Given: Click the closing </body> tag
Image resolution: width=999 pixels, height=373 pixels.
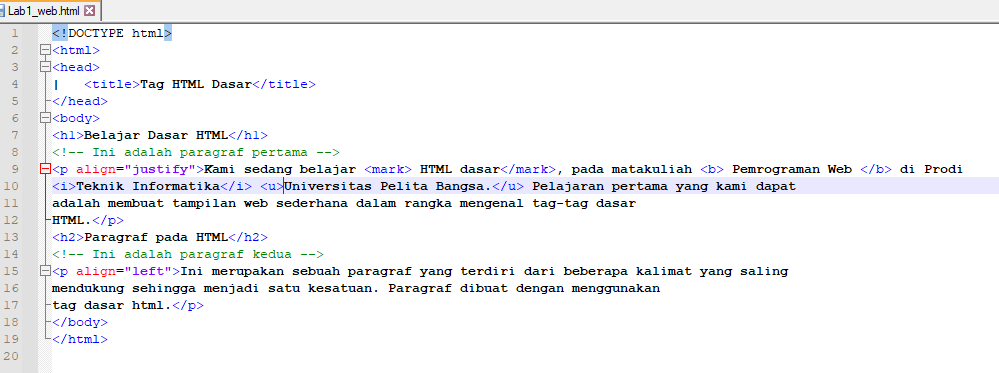Looking at the screenshot, I should (80, 323).
